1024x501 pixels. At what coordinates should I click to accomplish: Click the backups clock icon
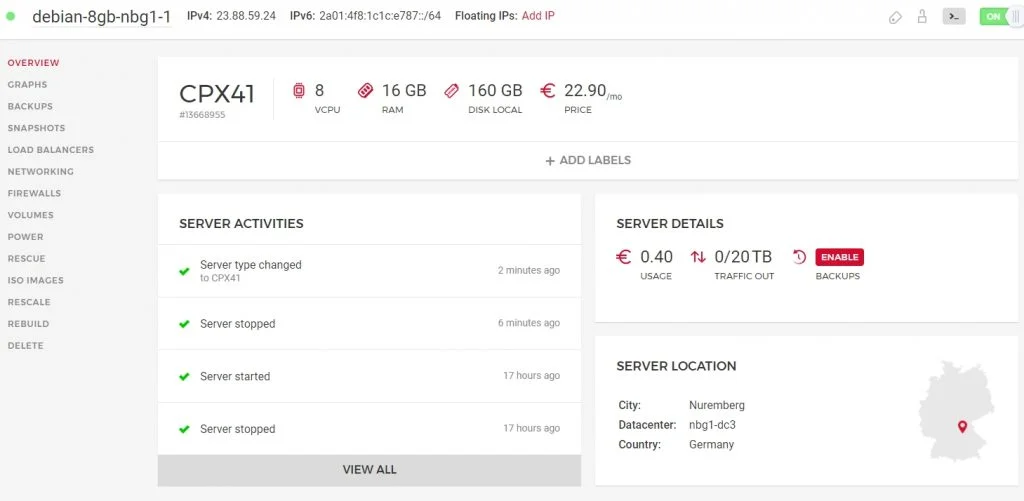[x=799, y=257]
